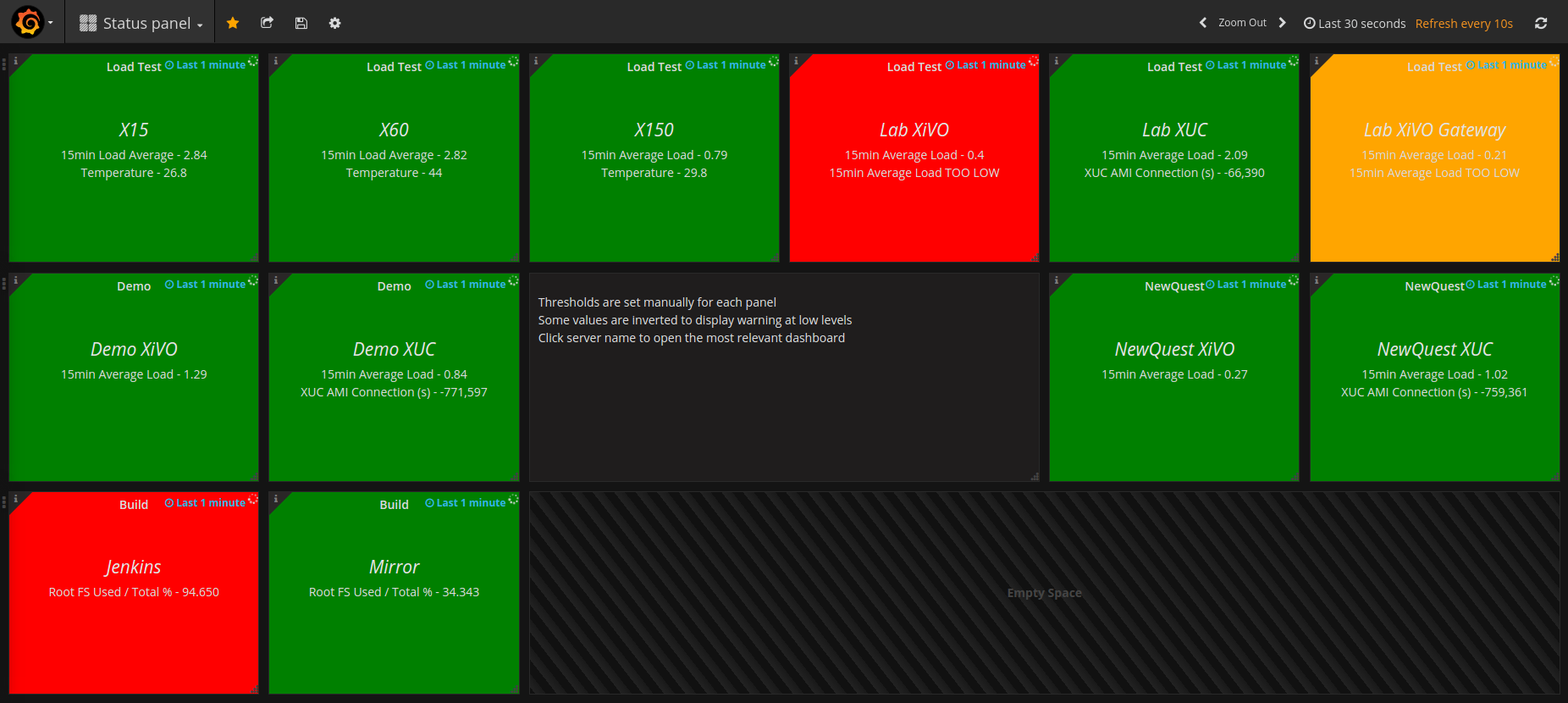Click the Empty Space placeholder area
1568x703 pixels.
pos(1044,593)
